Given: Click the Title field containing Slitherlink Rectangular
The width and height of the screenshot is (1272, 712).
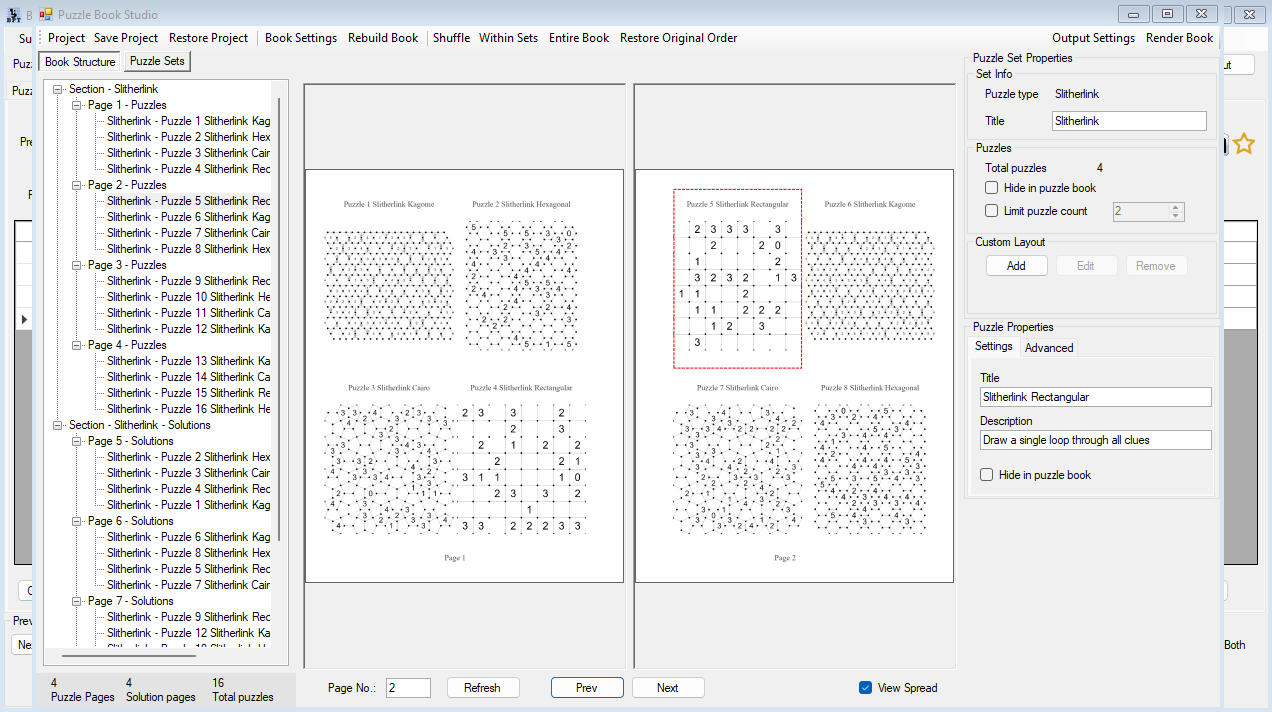Looking at the screenshot, I should (x=1095, y=397).
